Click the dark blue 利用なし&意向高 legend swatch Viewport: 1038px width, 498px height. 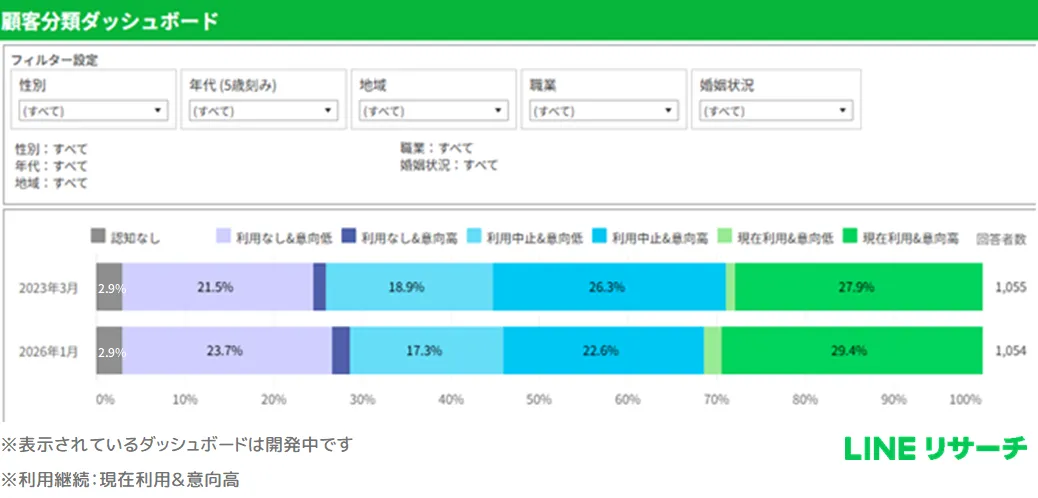(x=349, y=237)
